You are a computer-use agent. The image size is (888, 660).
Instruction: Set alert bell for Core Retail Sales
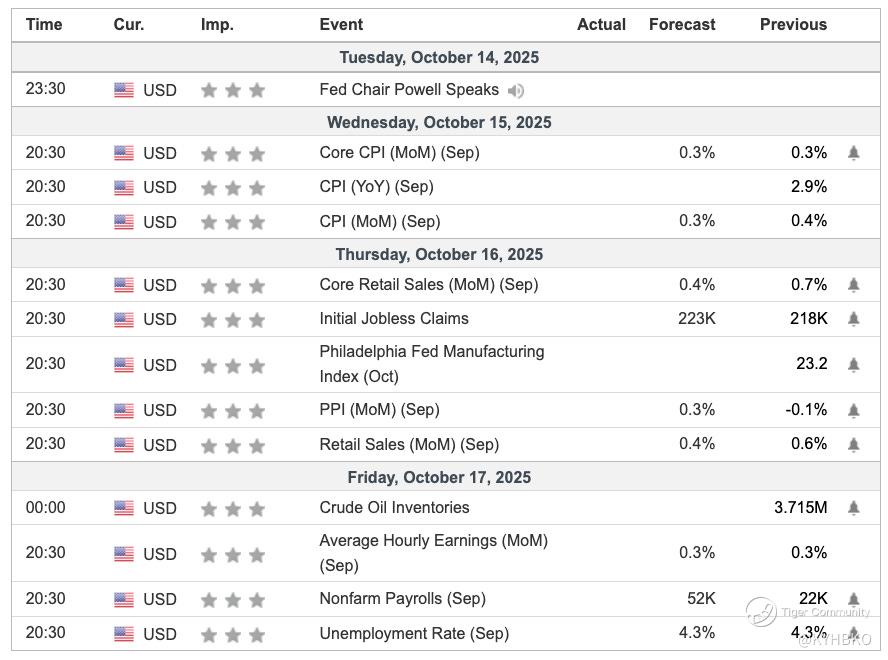(853, 285)
